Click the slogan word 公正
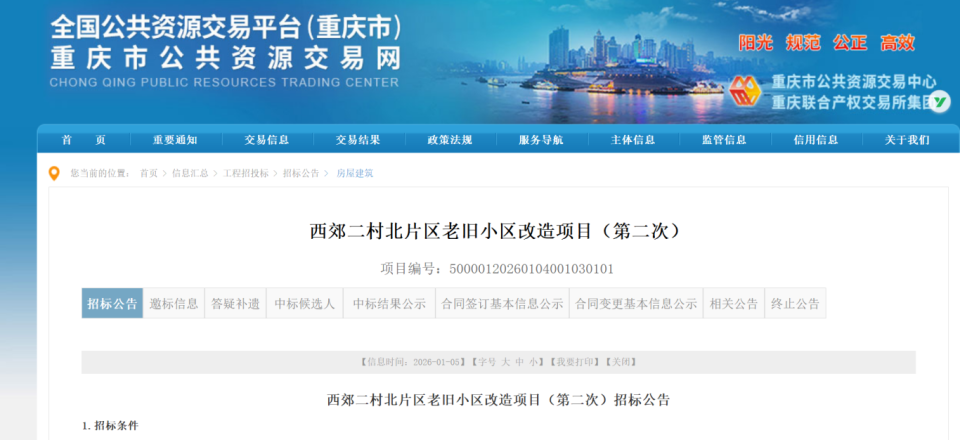 pos(850,43)
